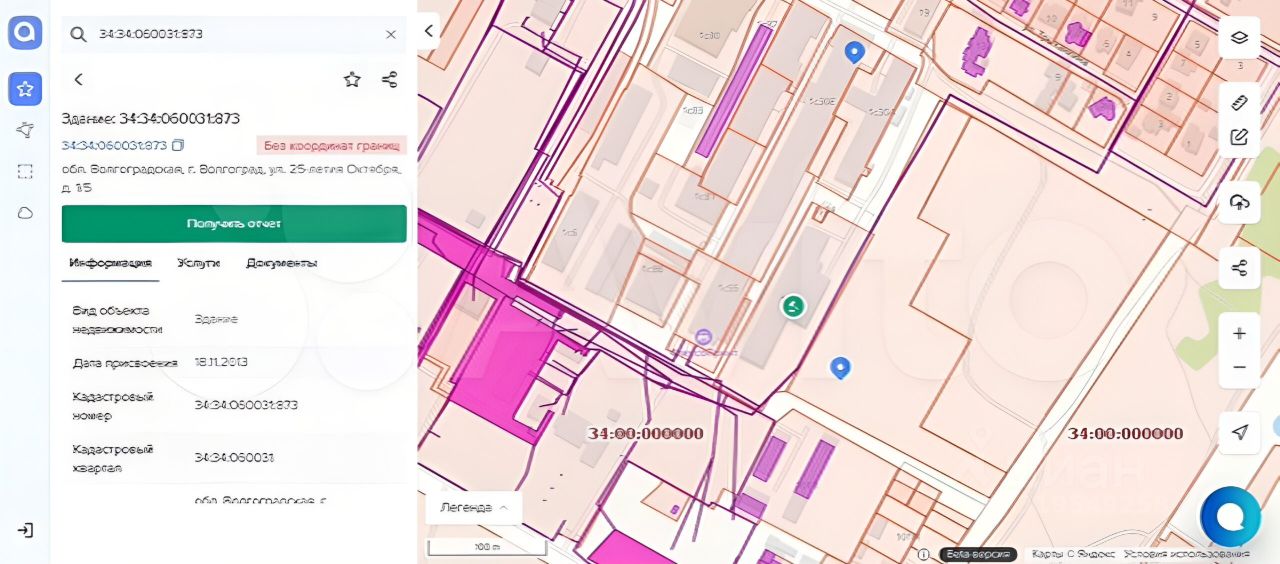Share the map view using right toolbar icon
This screenshot has width=1280, height=564.
coord(1239,268)
